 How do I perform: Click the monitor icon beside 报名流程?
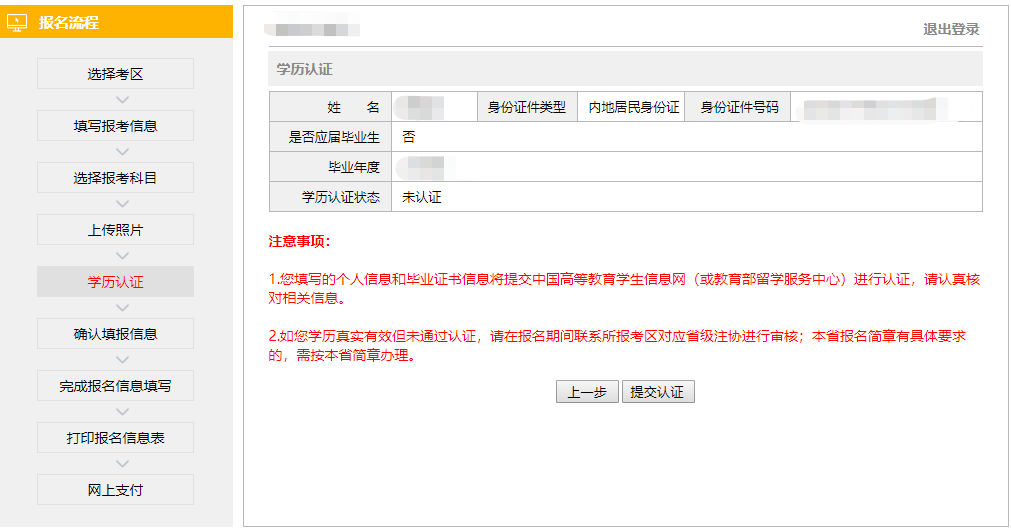[x=17, y=22]
